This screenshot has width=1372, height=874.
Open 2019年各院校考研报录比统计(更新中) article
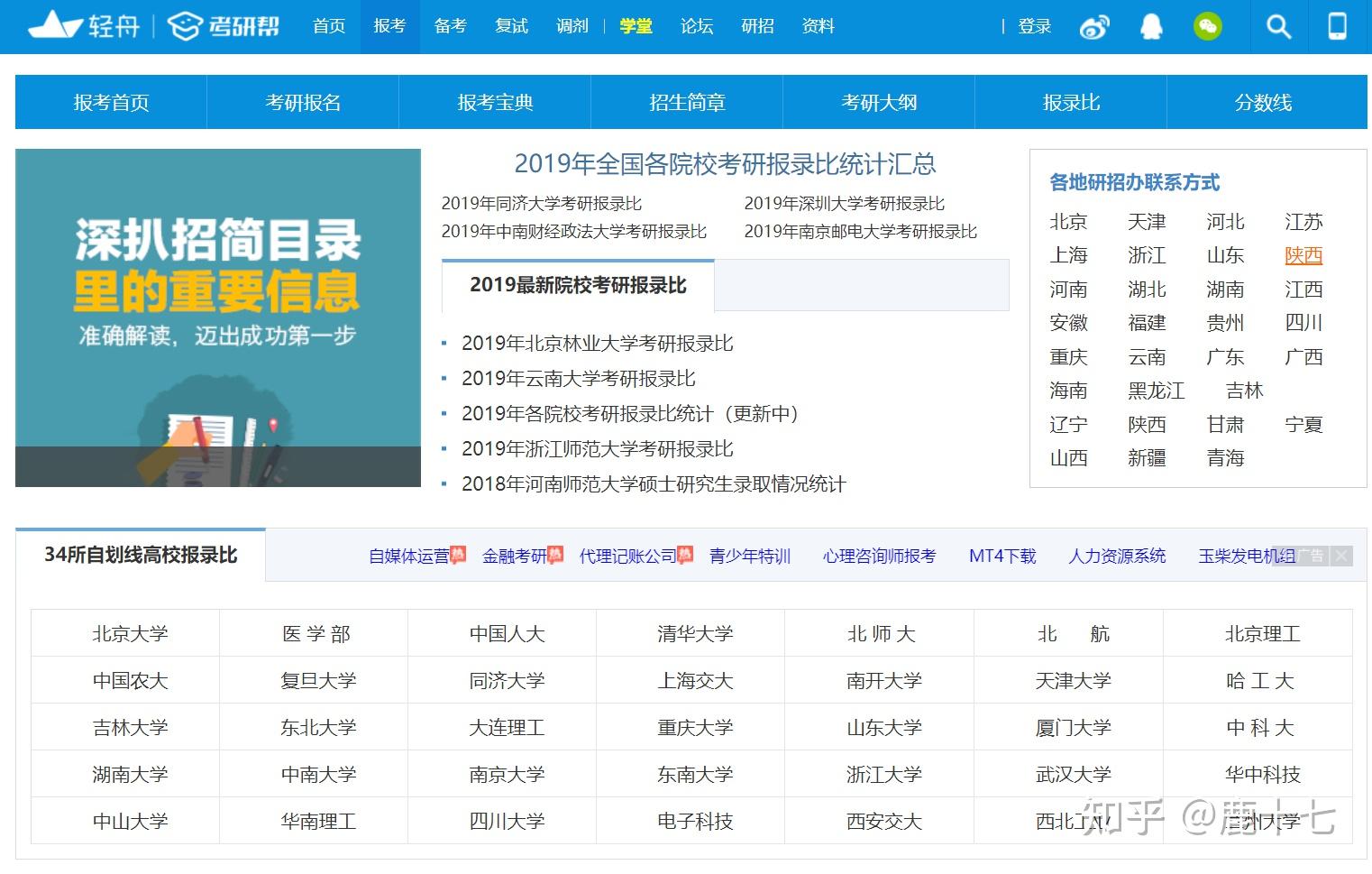point(630,414)
